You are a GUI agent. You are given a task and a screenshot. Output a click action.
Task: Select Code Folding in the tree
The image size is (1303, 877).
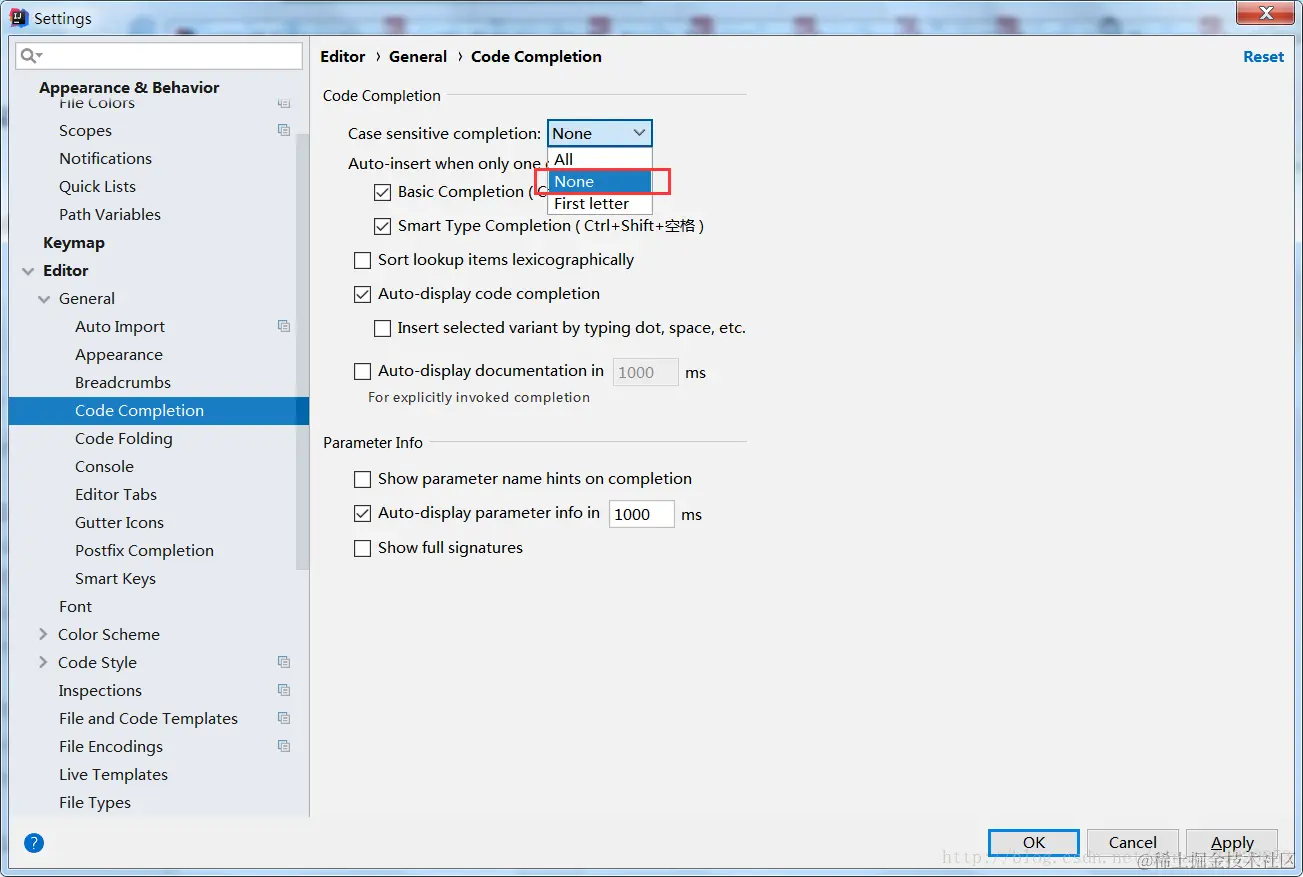click(x=124, y=439)
